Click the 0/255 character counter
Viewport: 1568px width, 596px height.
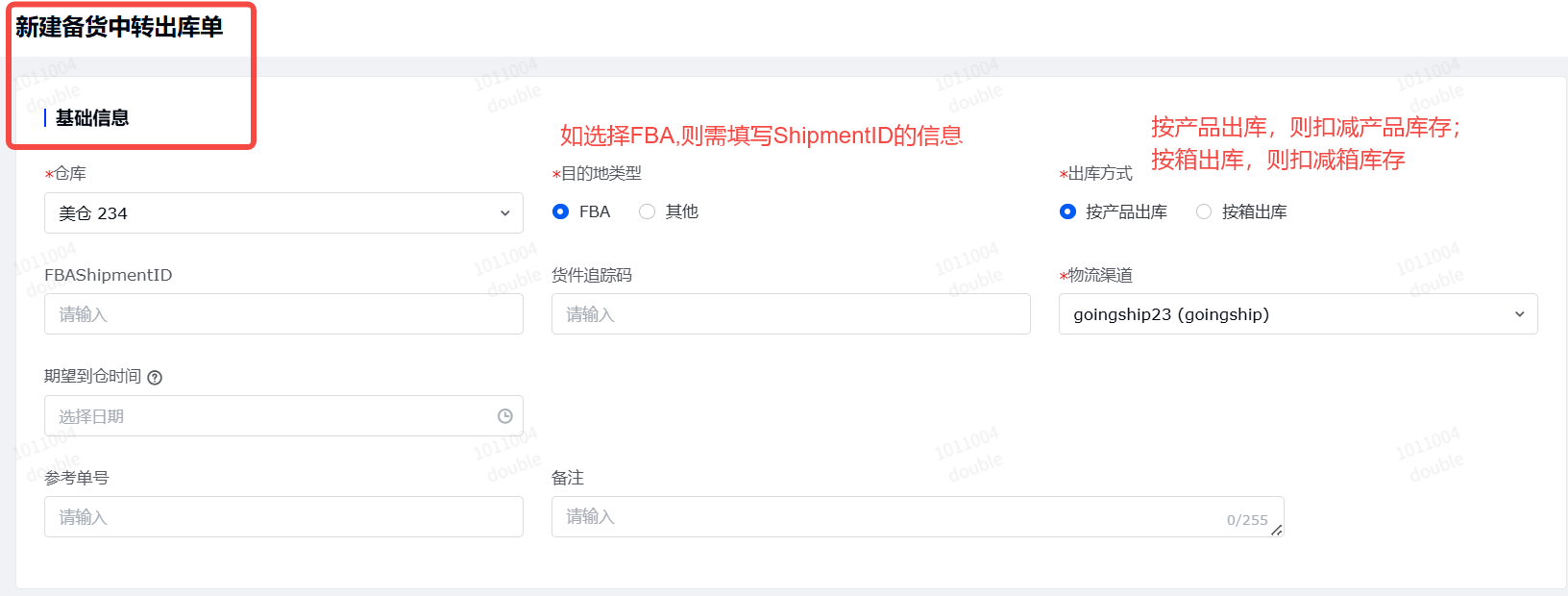[x=1247, y=520]
